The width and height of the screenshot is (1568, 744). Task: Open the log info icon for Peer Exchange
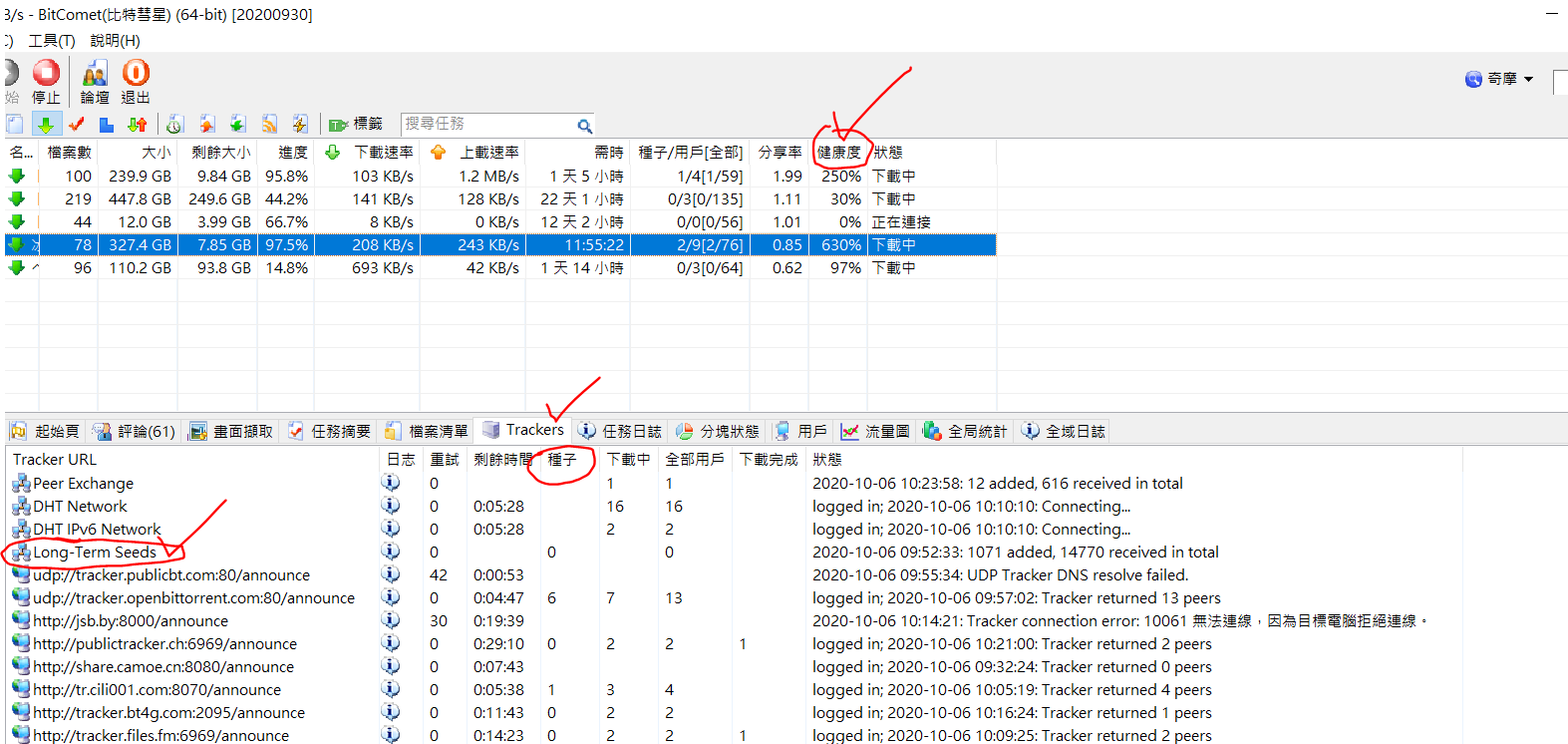coord(391,482)
